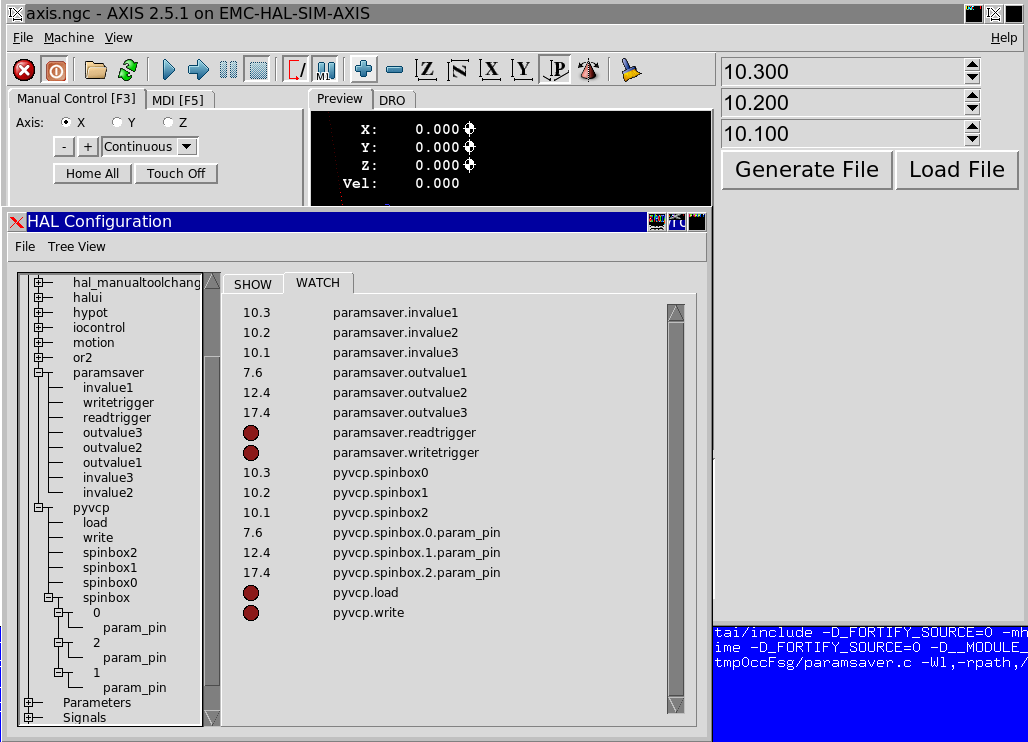Open the Tree View menu in HAL Configuration
This screenshot has height=742, width=1028.
[77, 247]
